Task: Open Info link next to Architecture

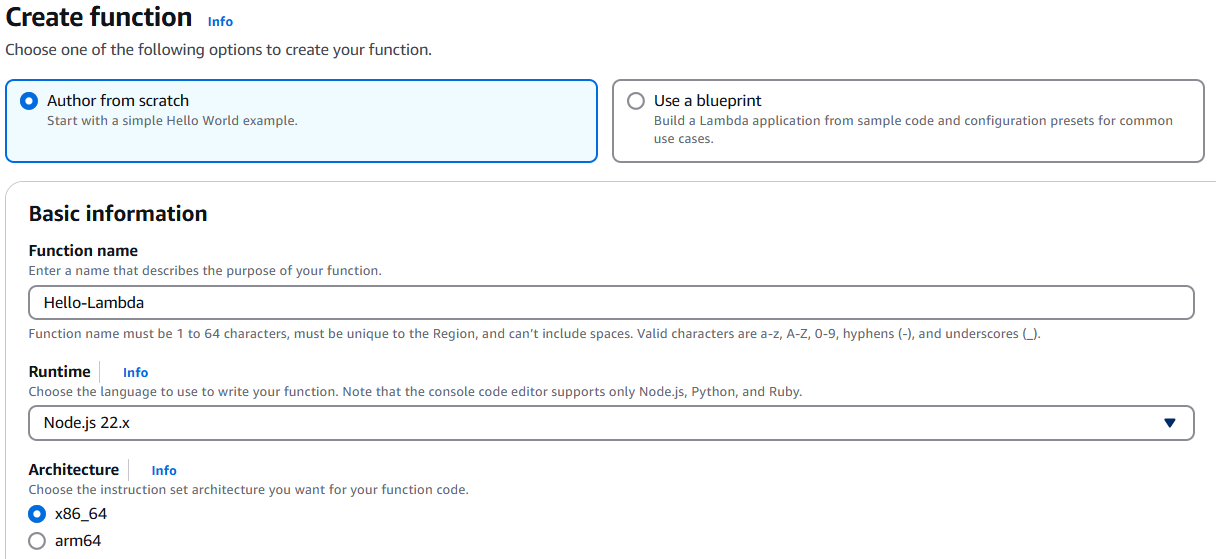Action: (164, 470)
